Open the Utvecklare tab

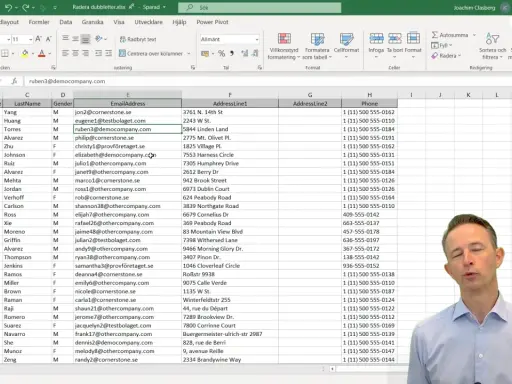(149, 22)
